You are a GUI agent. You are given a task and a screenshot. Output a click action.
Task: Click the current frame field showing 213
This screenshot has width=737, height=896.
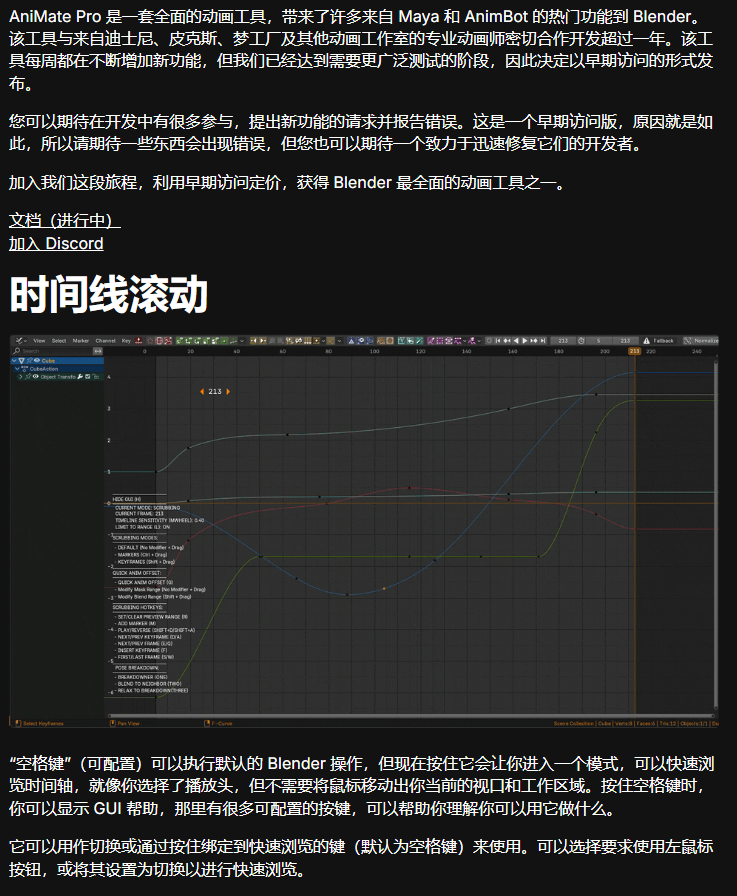click(x=563, y=341)
